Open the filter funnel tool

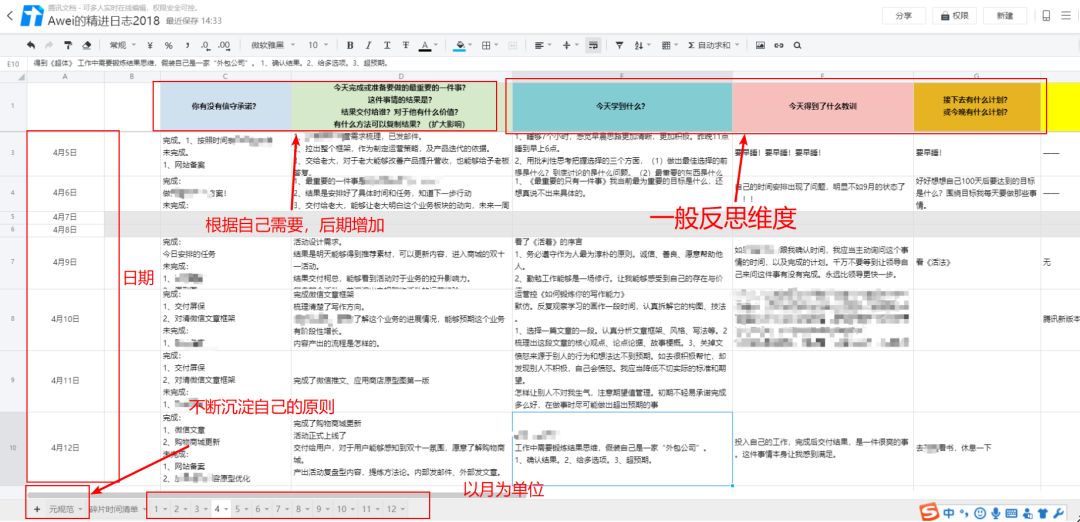pos(619,45)
